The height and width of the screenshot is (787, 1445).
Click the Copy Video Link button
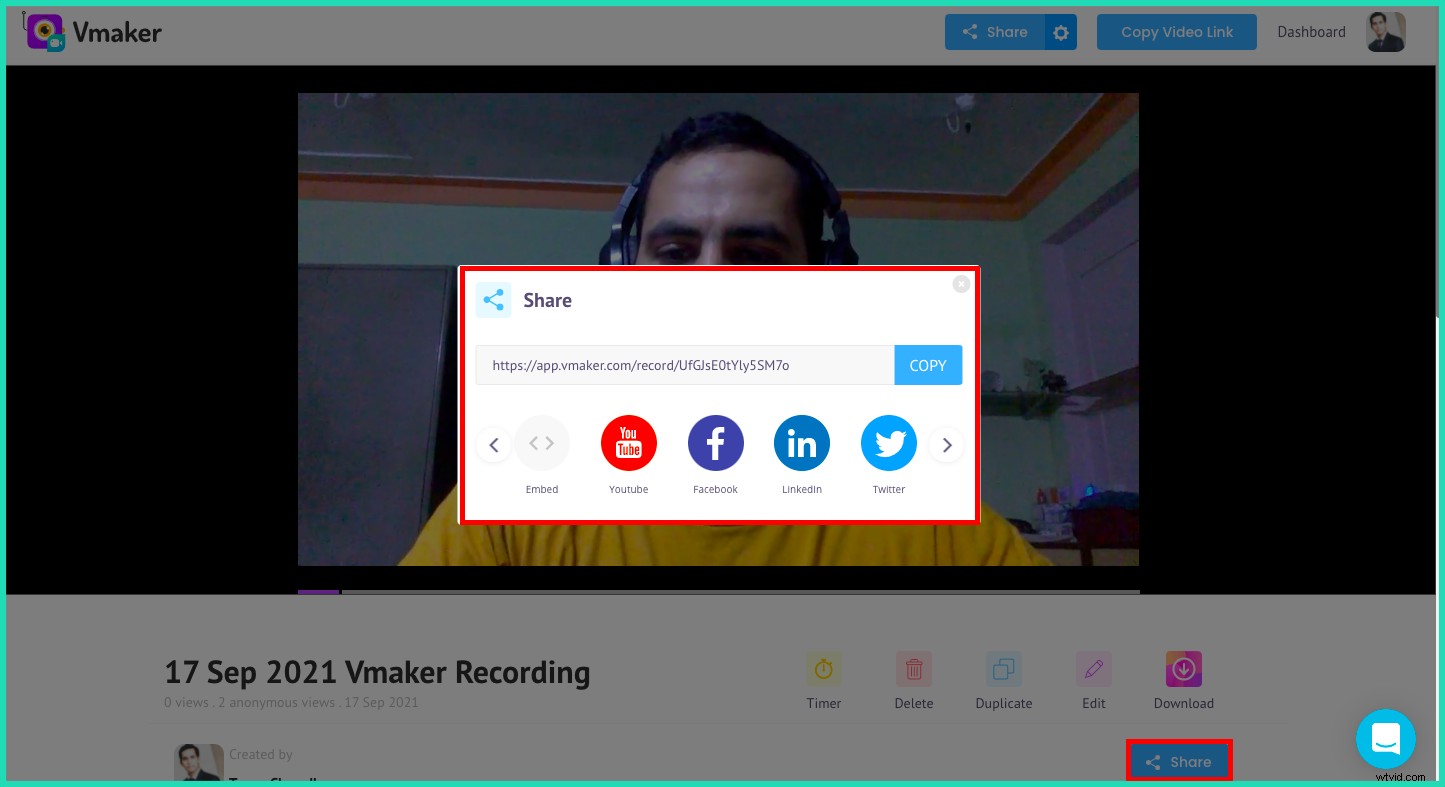coord(1176,31)
